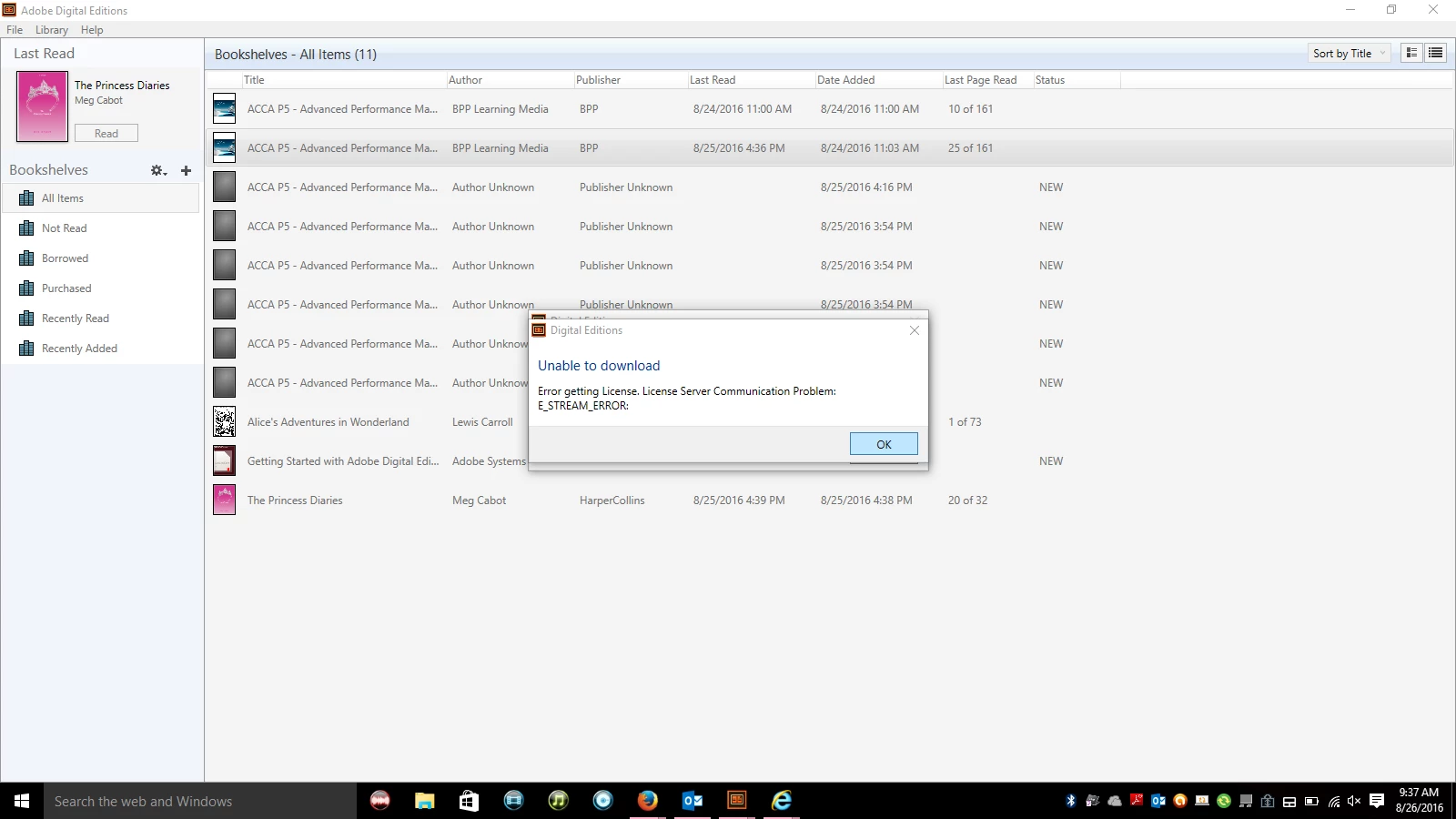Open the File menu
1456x819 pixels.
tap(15, 30)
